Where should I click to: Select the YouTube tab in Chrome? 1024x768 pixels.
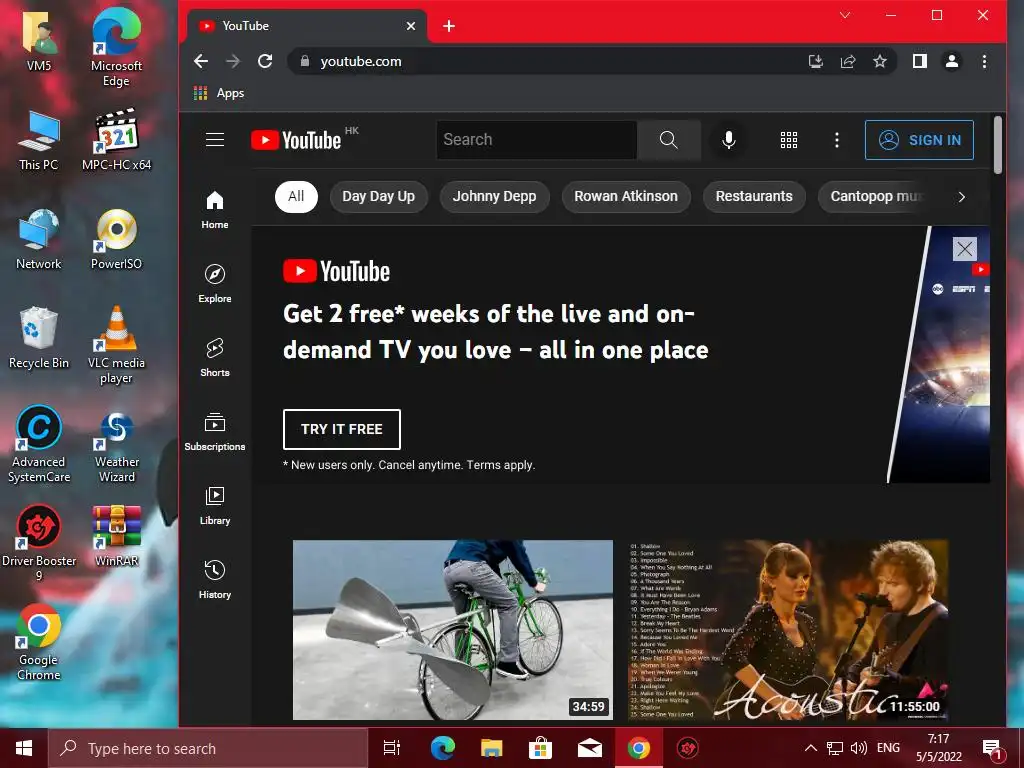pyautogui.click(x=307, y=26)
